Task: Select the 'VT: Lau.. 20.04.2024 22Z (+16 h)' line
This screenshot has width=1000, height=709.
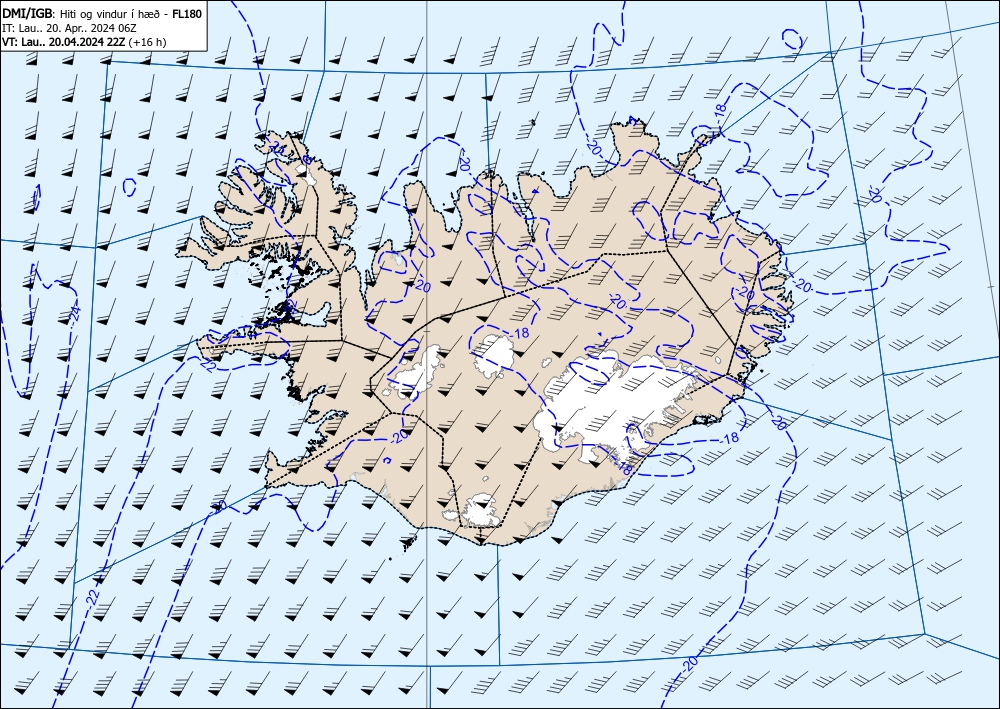Action: [x=84, y=42]
